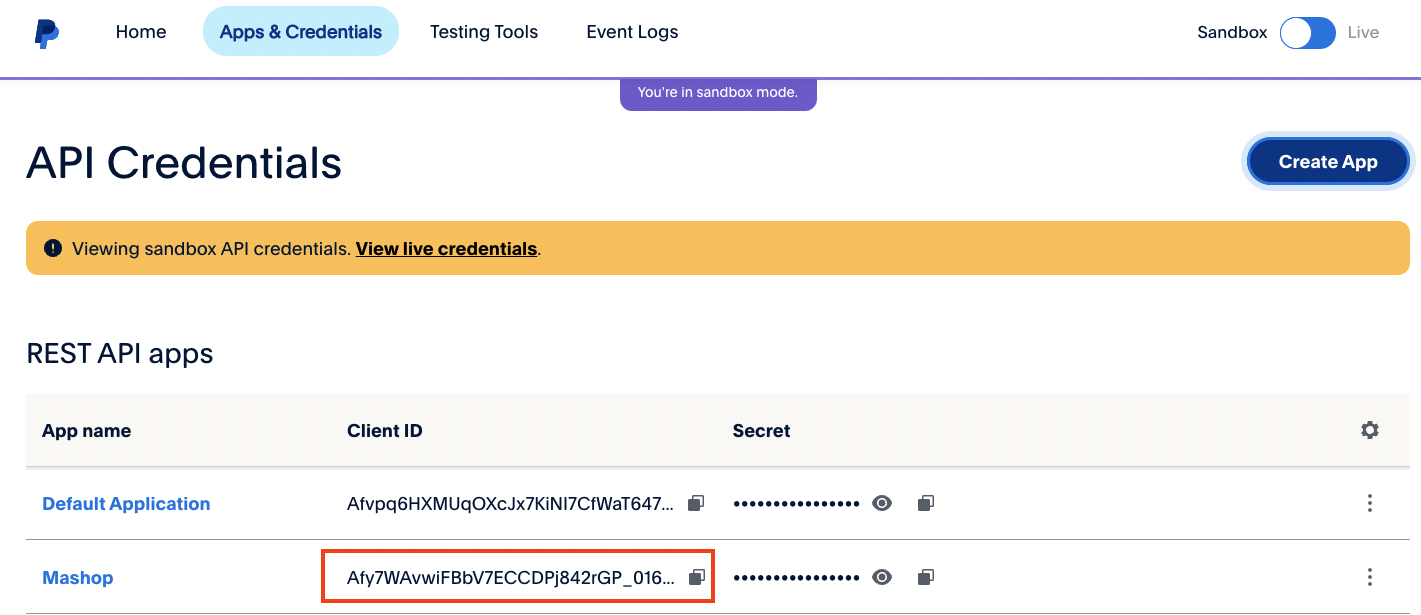
Task: Open Default Application more options menu
Action: (x=1369, y=503)
